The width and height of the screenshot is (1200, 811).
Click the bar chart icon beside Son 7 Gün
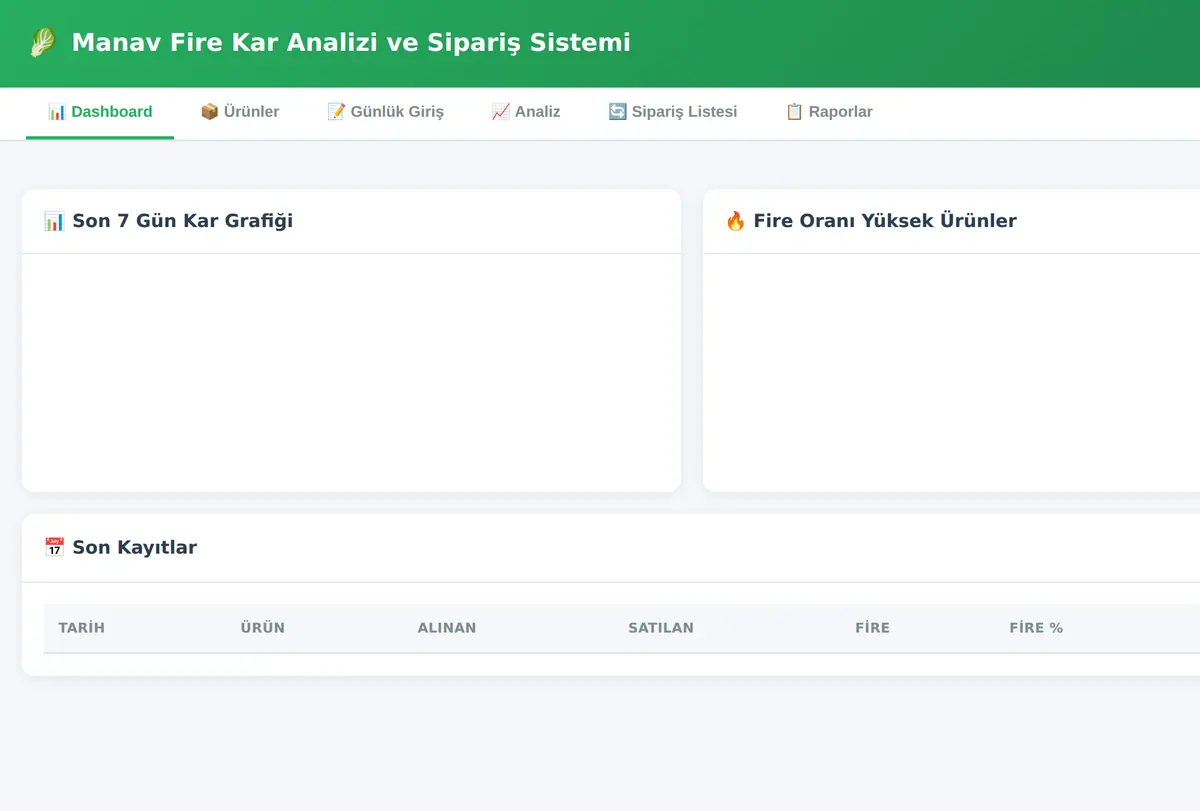click(x=54, y=221)
